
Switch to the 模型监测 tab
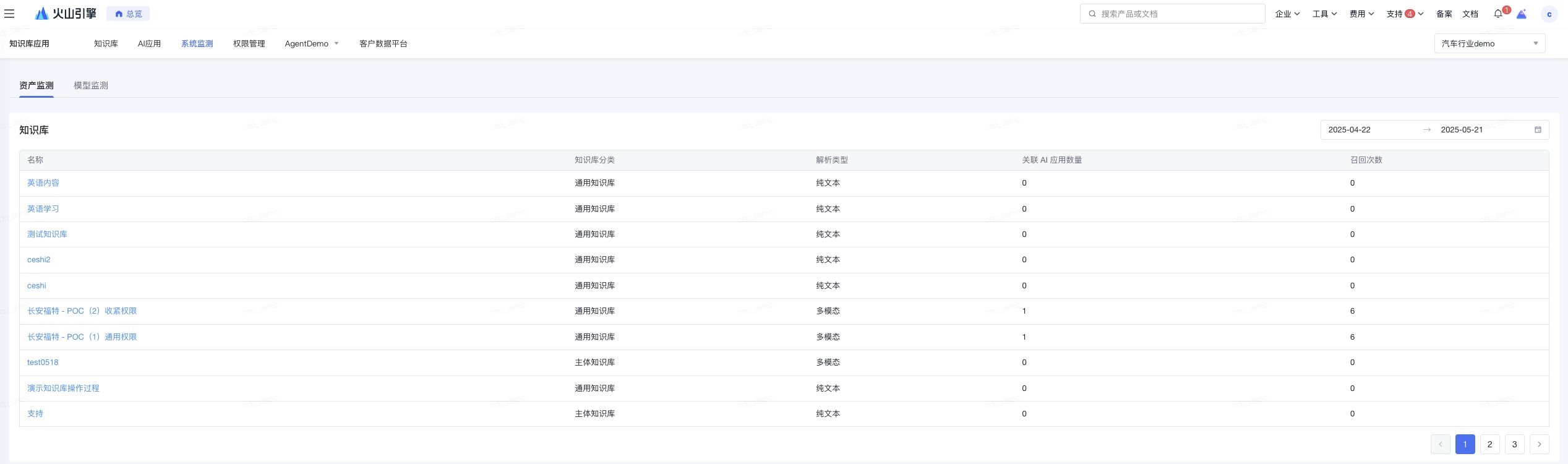click(91, 85)
